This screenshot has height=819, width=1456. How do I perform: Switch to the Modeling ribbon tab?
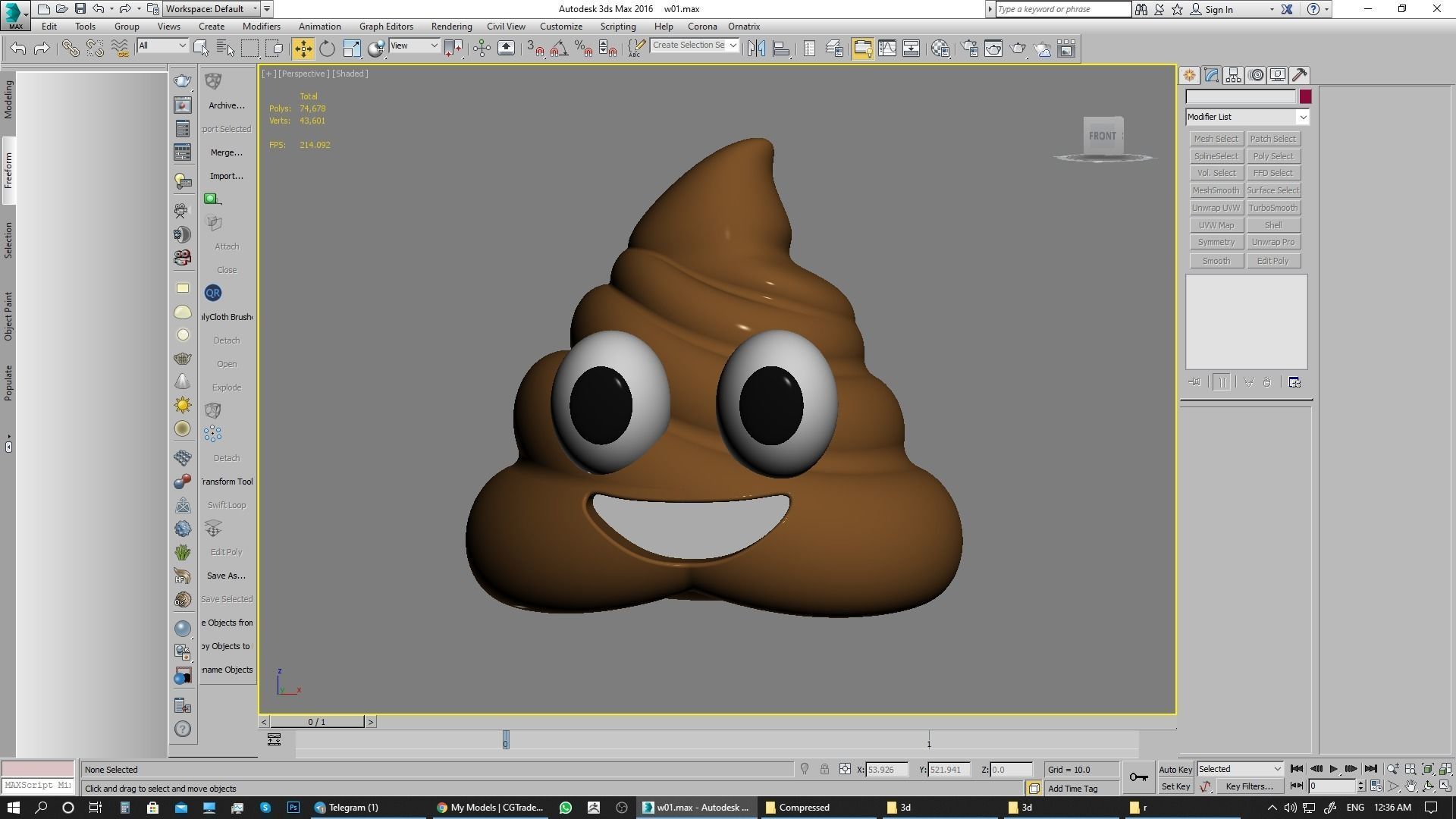tap(8, 99)
